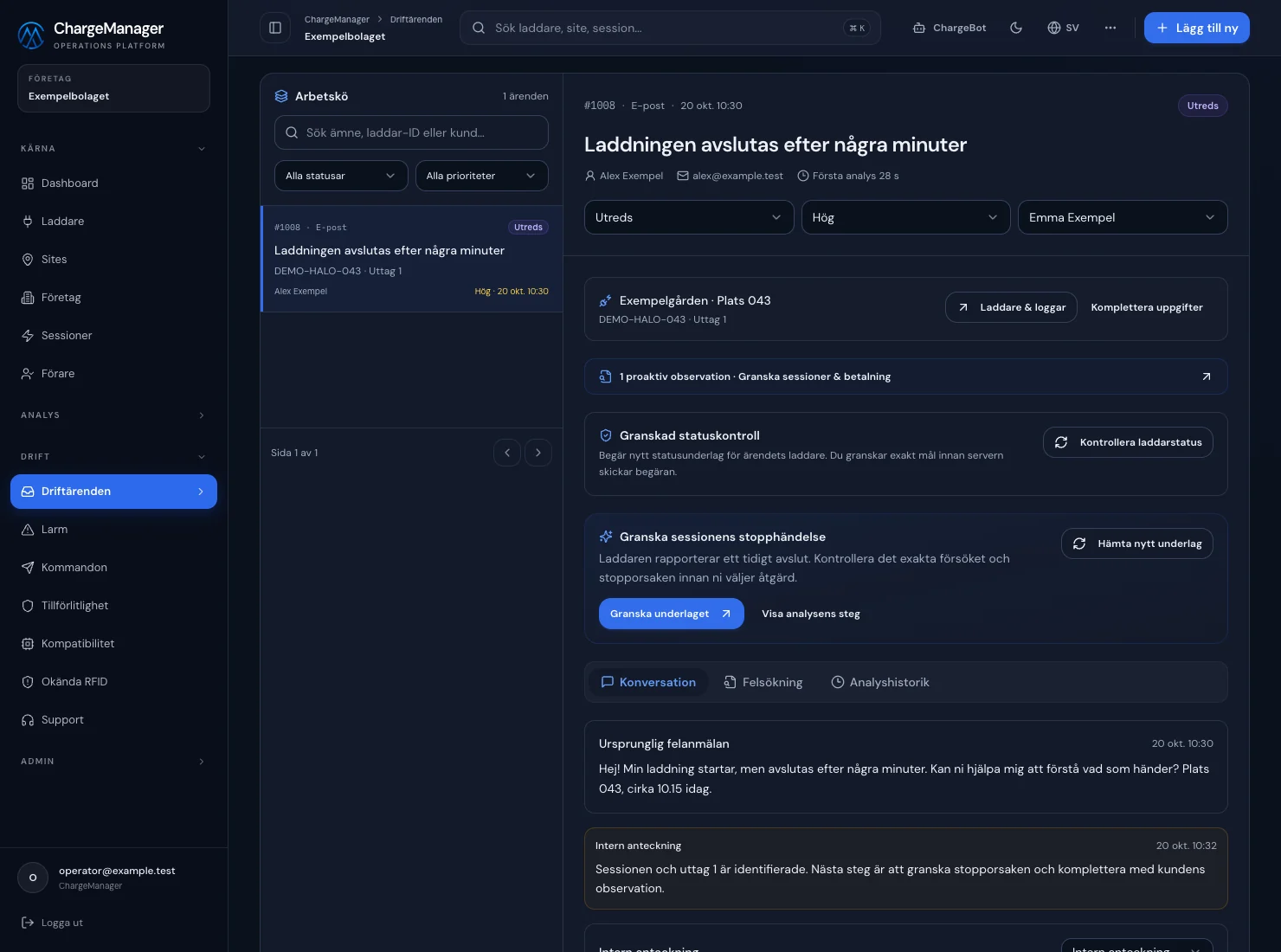Focus the global search field
Screen dimensions: 1281x952
click(x=670, y=28)
